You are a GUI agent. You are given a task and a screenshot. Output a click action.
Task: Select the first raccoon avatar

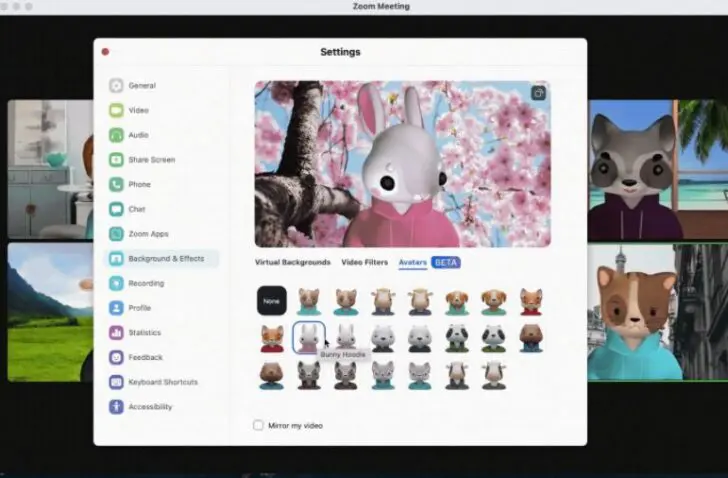pos(309,375)
